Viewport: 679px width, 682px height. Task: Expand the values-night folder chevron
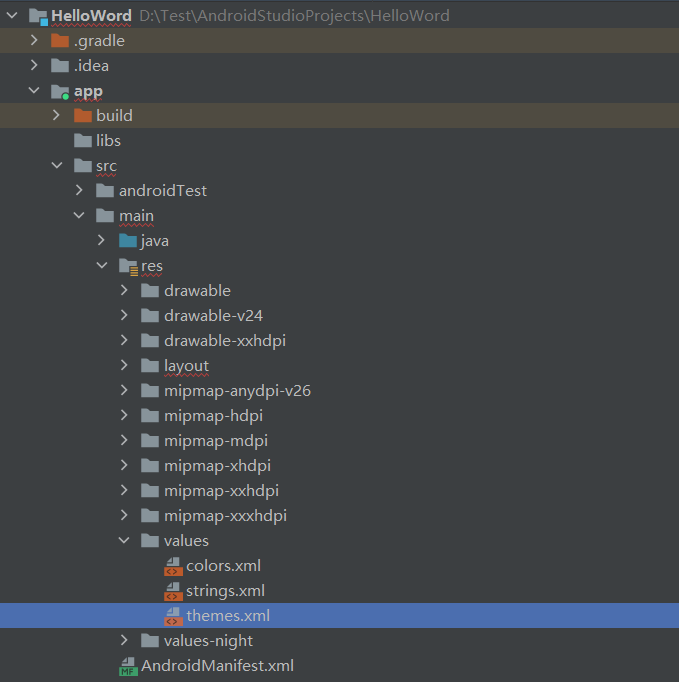click(124, 641)
